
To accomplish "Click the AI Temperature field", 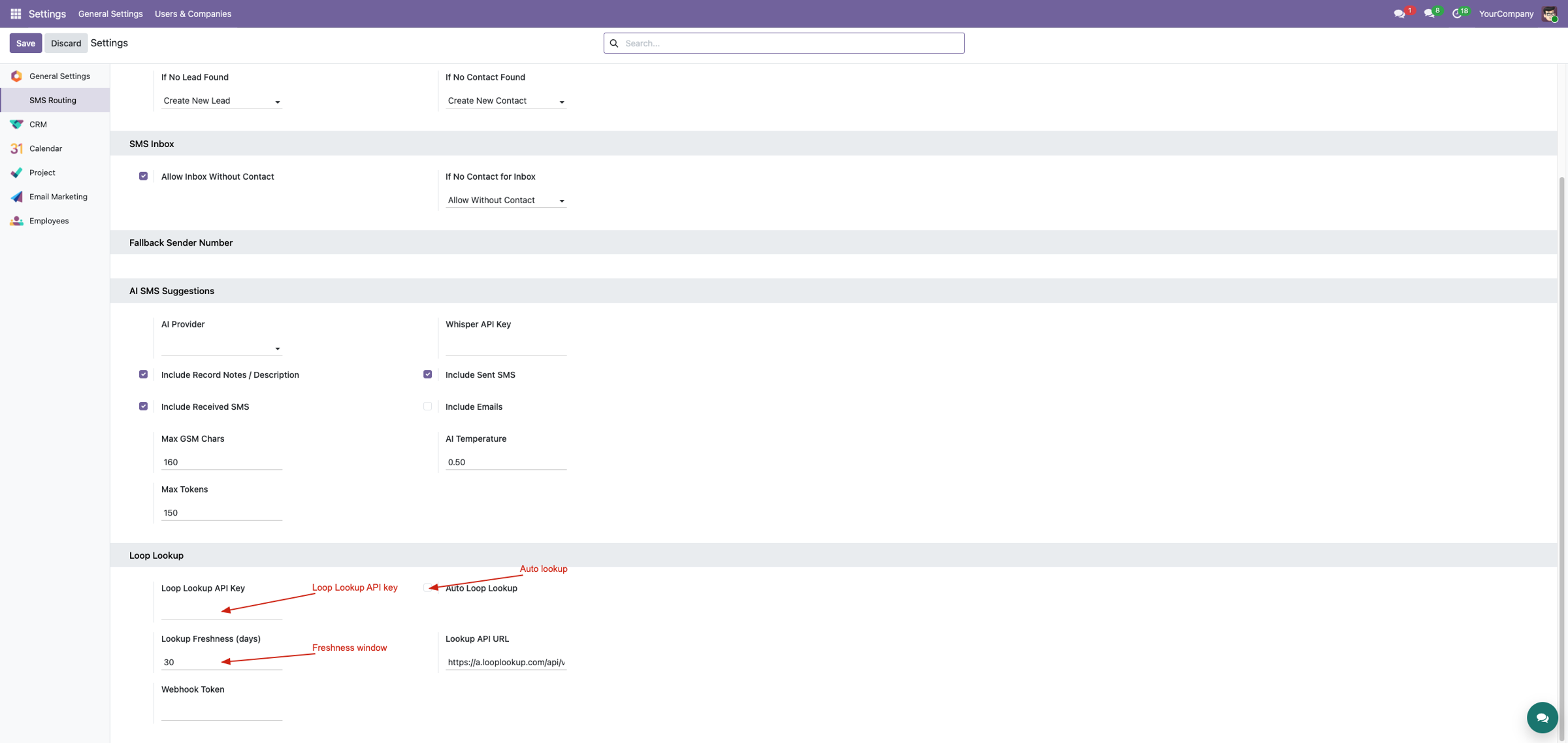I will (x=506, y=462).
